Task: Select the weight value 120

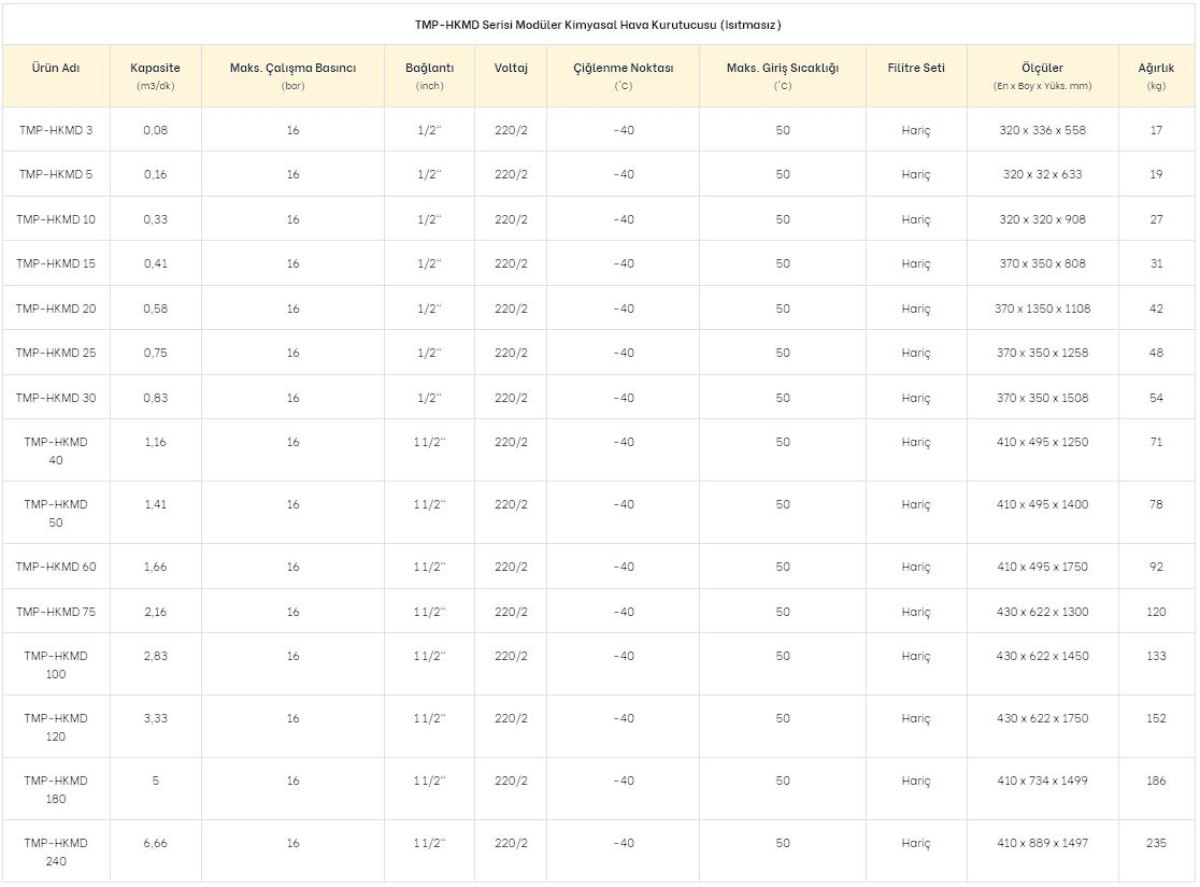Action: [1156, 612]
